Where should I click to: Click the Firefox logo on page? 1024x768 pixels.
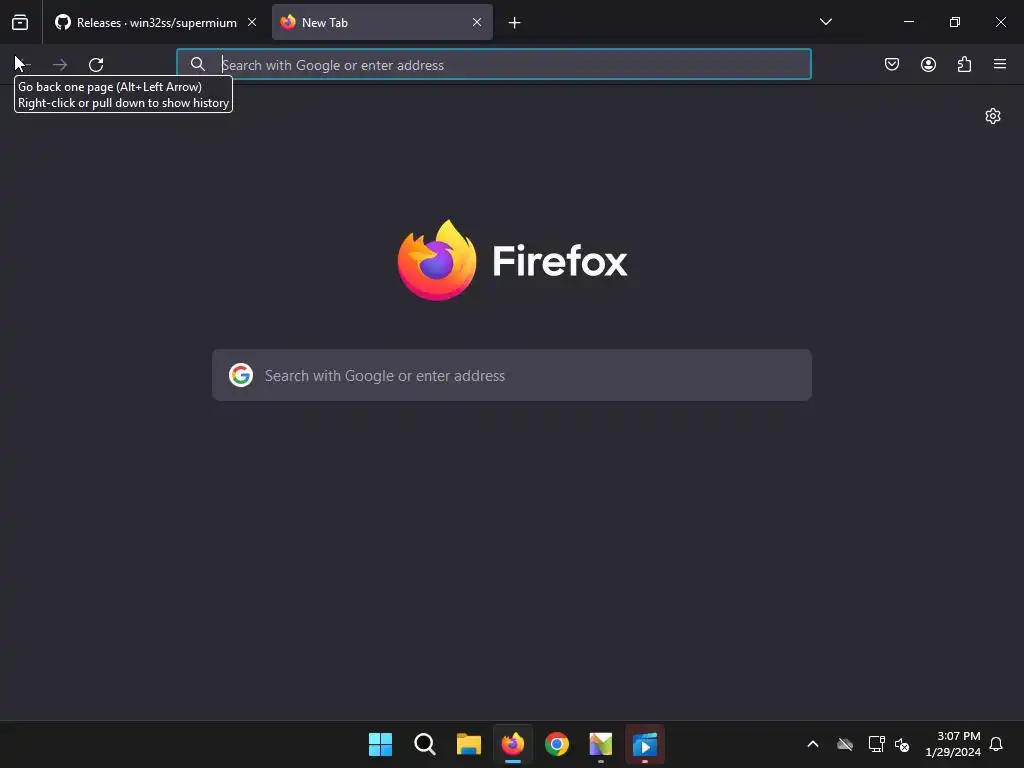point(437,260)
